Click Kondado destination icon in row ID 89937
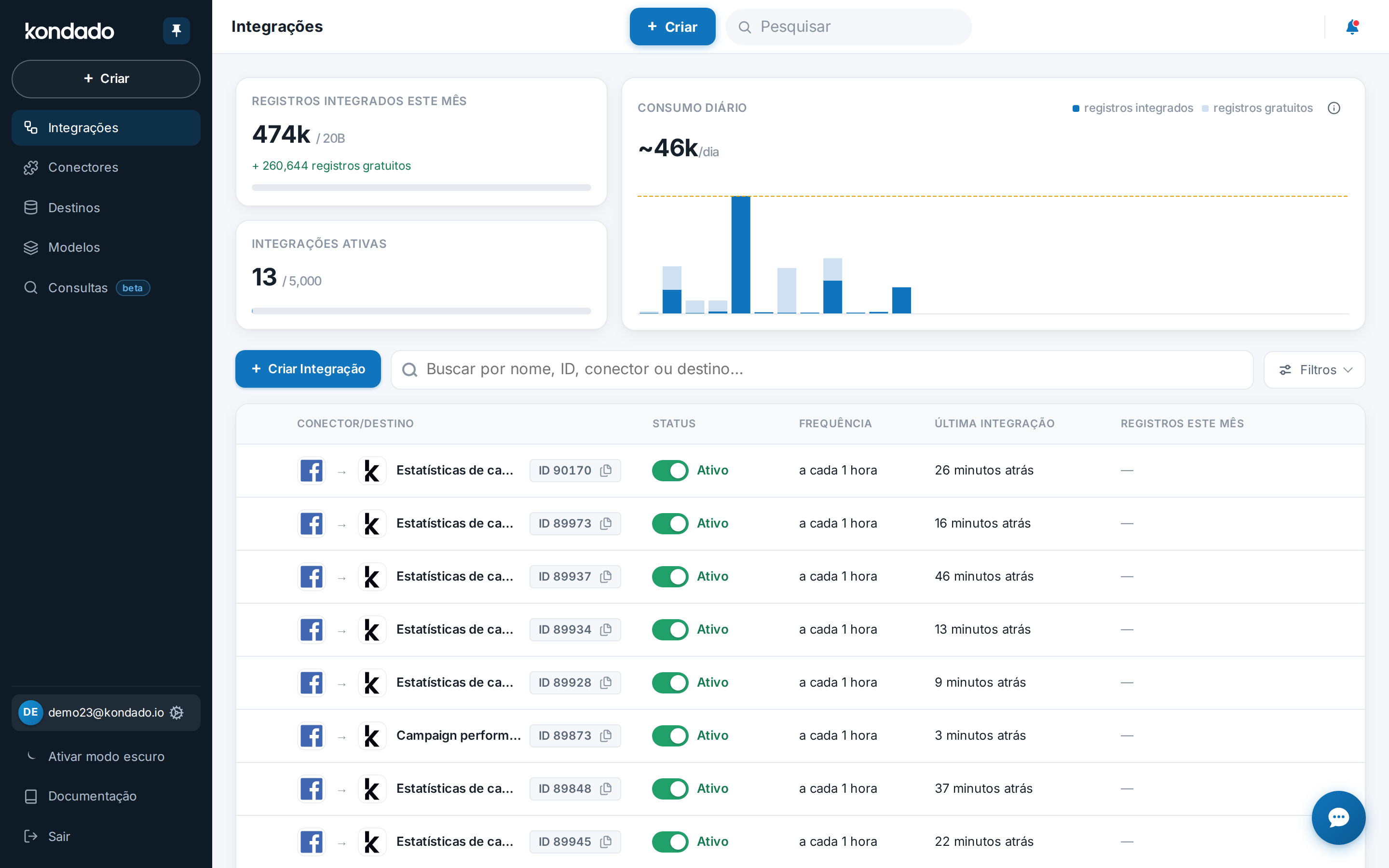1389x868 pixels. (372, 576)
